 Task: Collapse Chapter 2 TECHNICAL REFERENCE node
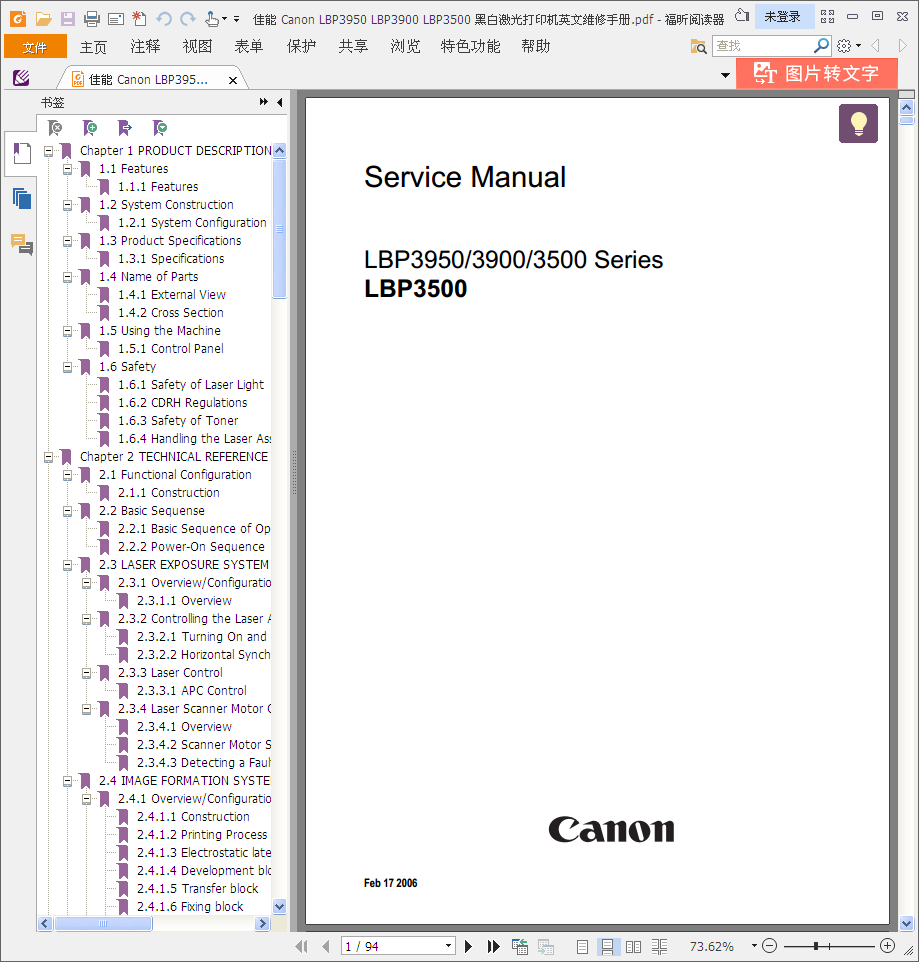(x=48, y=457)
